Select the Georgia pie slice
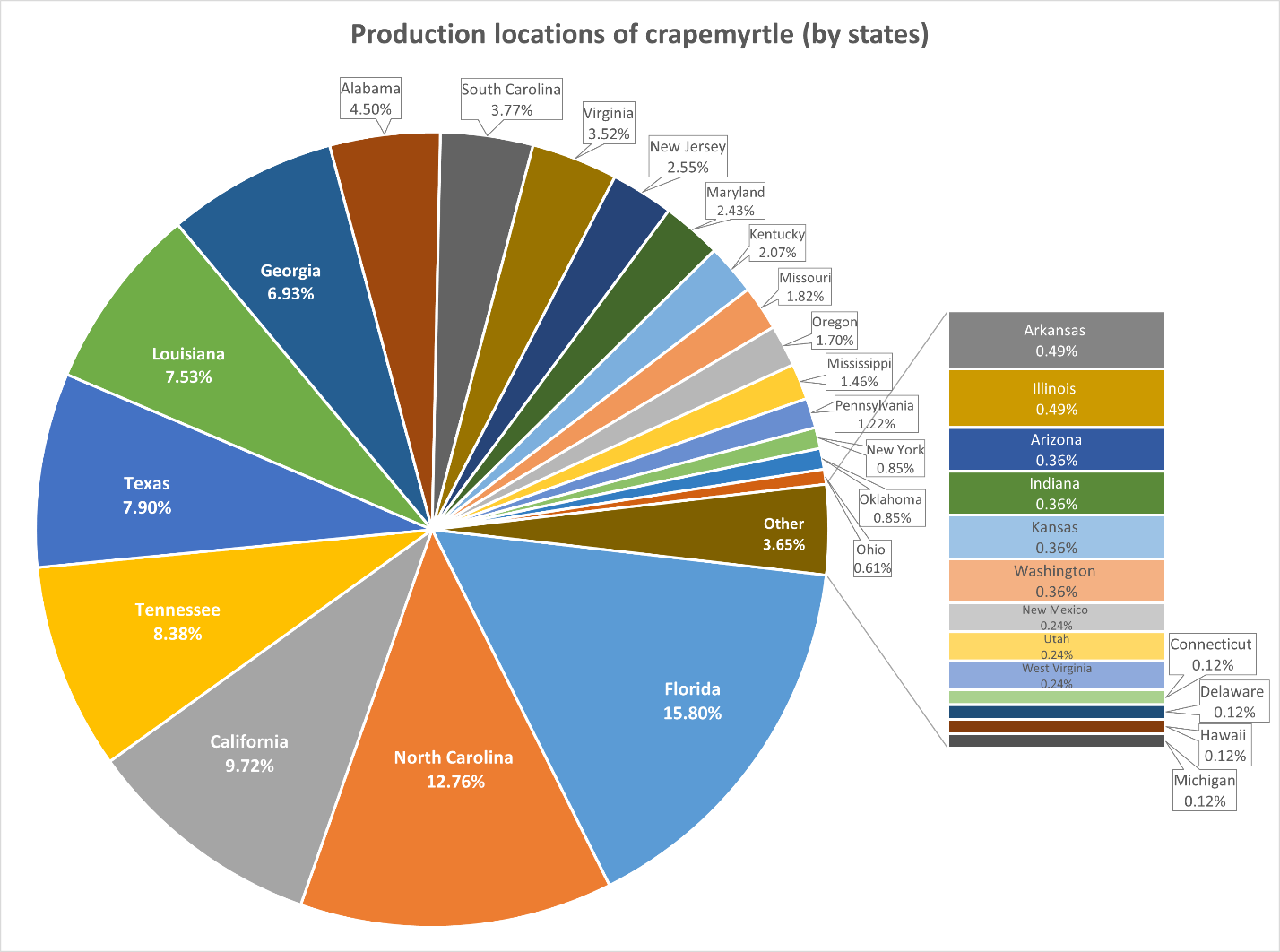The width and height of the screenshot is (1280, 952). click(x=290, y=281)
